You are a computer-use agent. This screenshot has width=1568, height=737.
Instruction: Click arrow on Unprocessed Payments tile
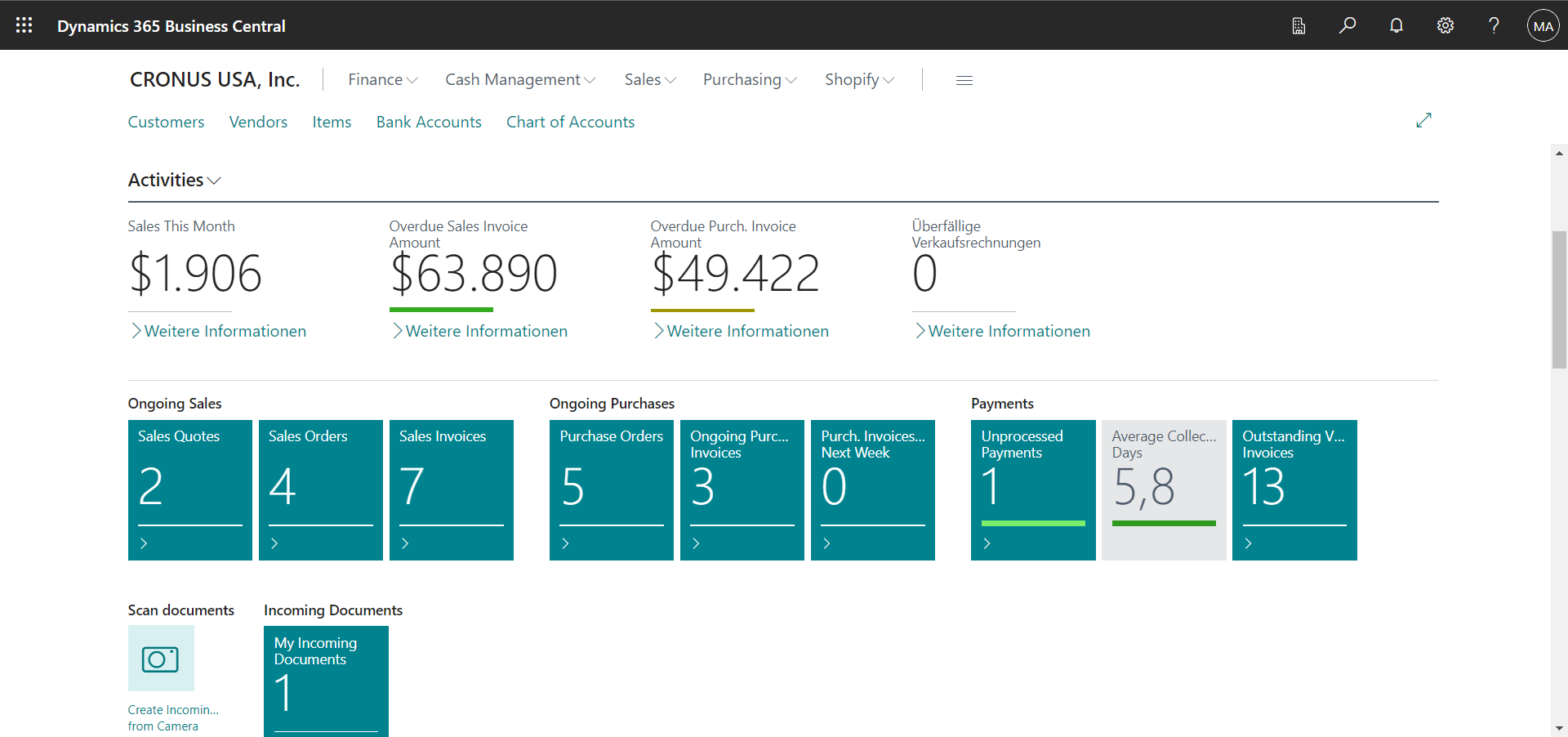[x=987, y=543]
